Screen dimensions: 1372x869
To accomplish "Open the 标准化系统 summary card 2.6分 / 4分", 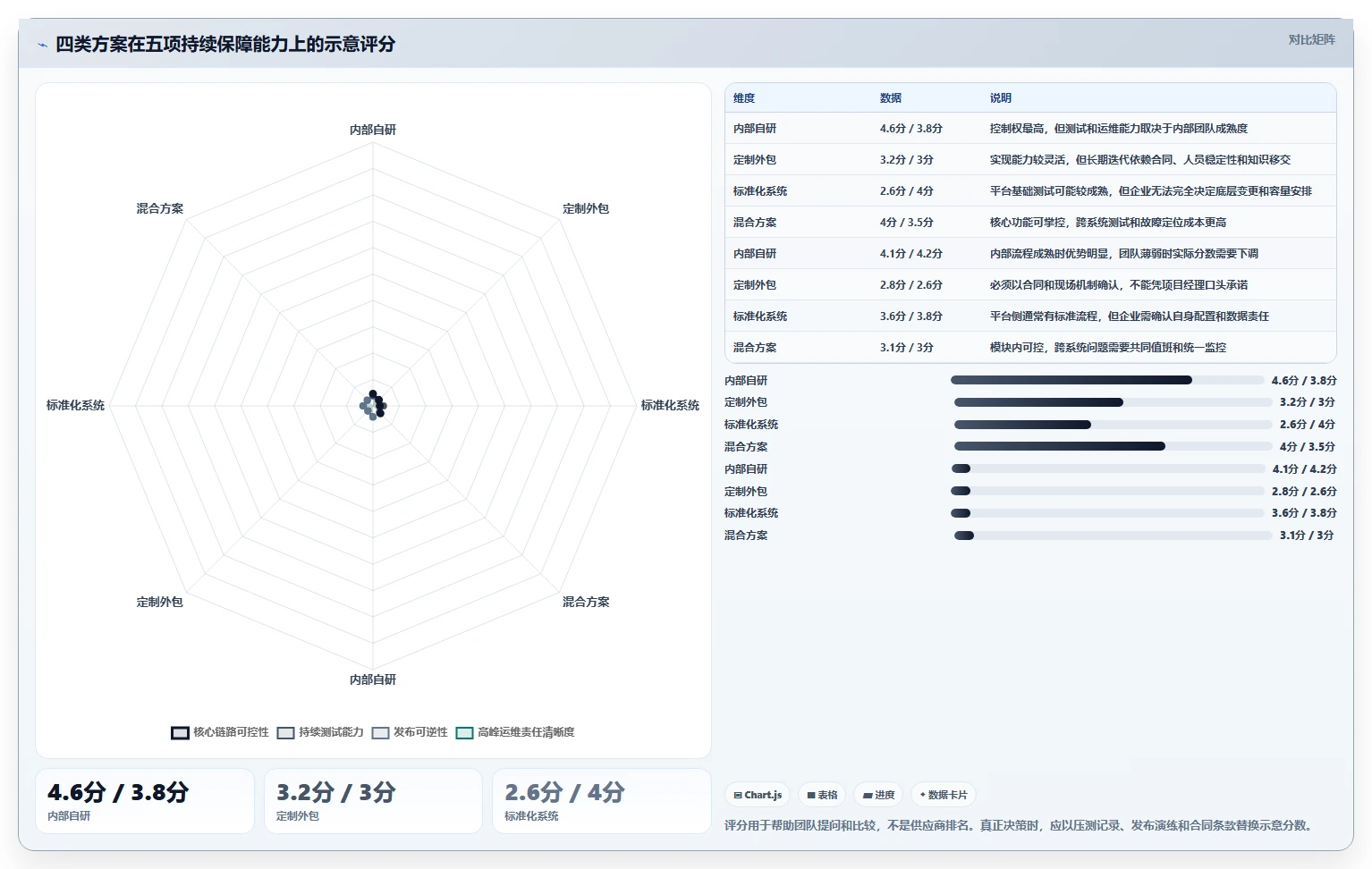I will click(x=602, y=801).
